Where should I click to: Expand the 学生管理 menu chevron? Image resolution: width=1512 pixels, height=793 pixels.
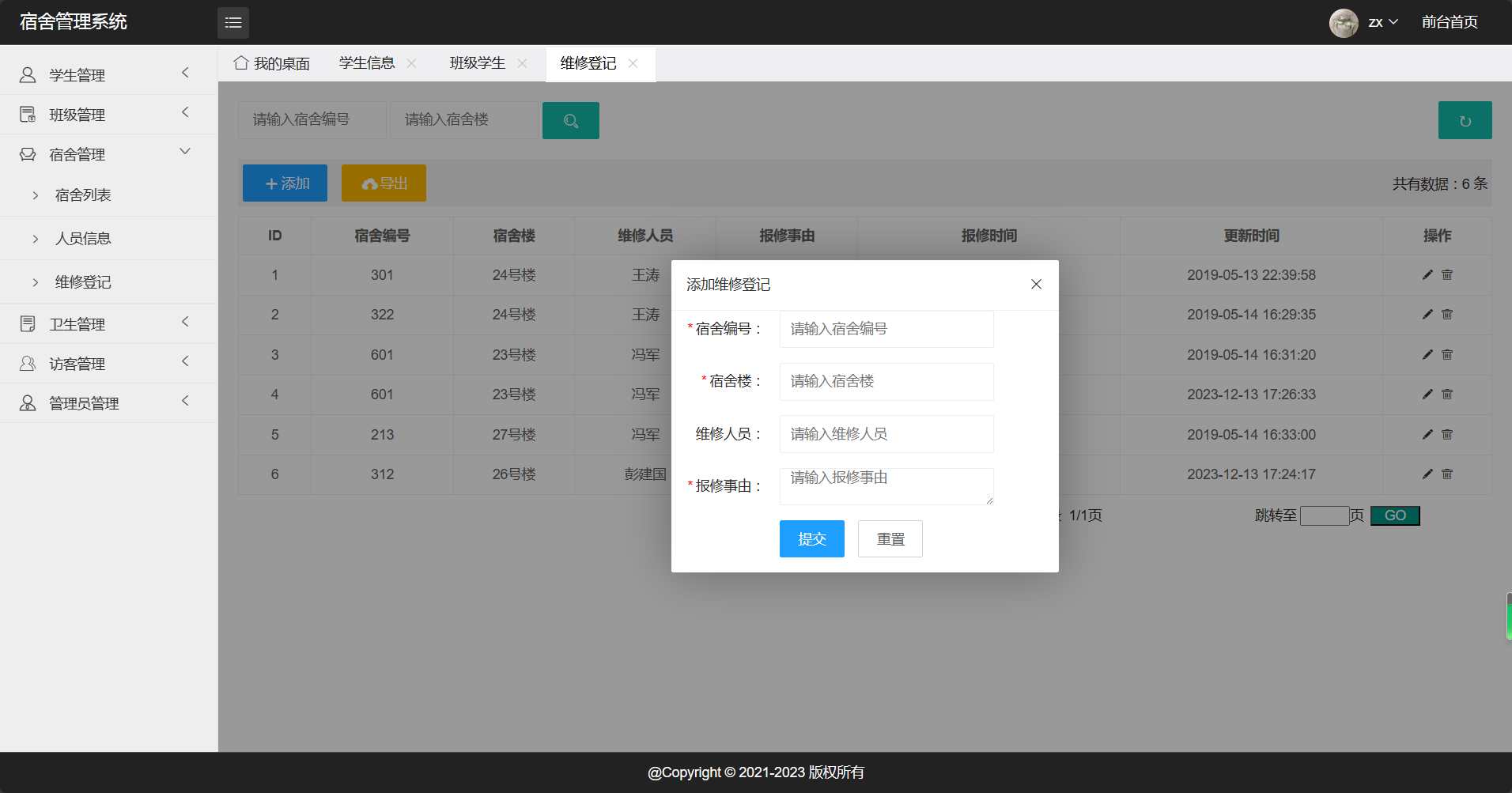tap(185, 73)
